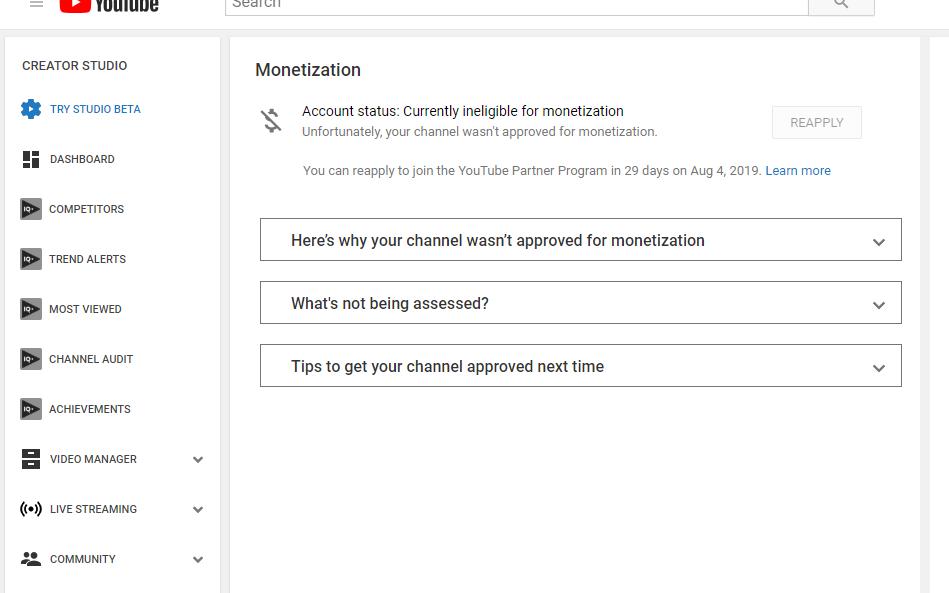Expand the Video Manager chevron
Viewport: 949px width, 593px height.
click(198, 460)
